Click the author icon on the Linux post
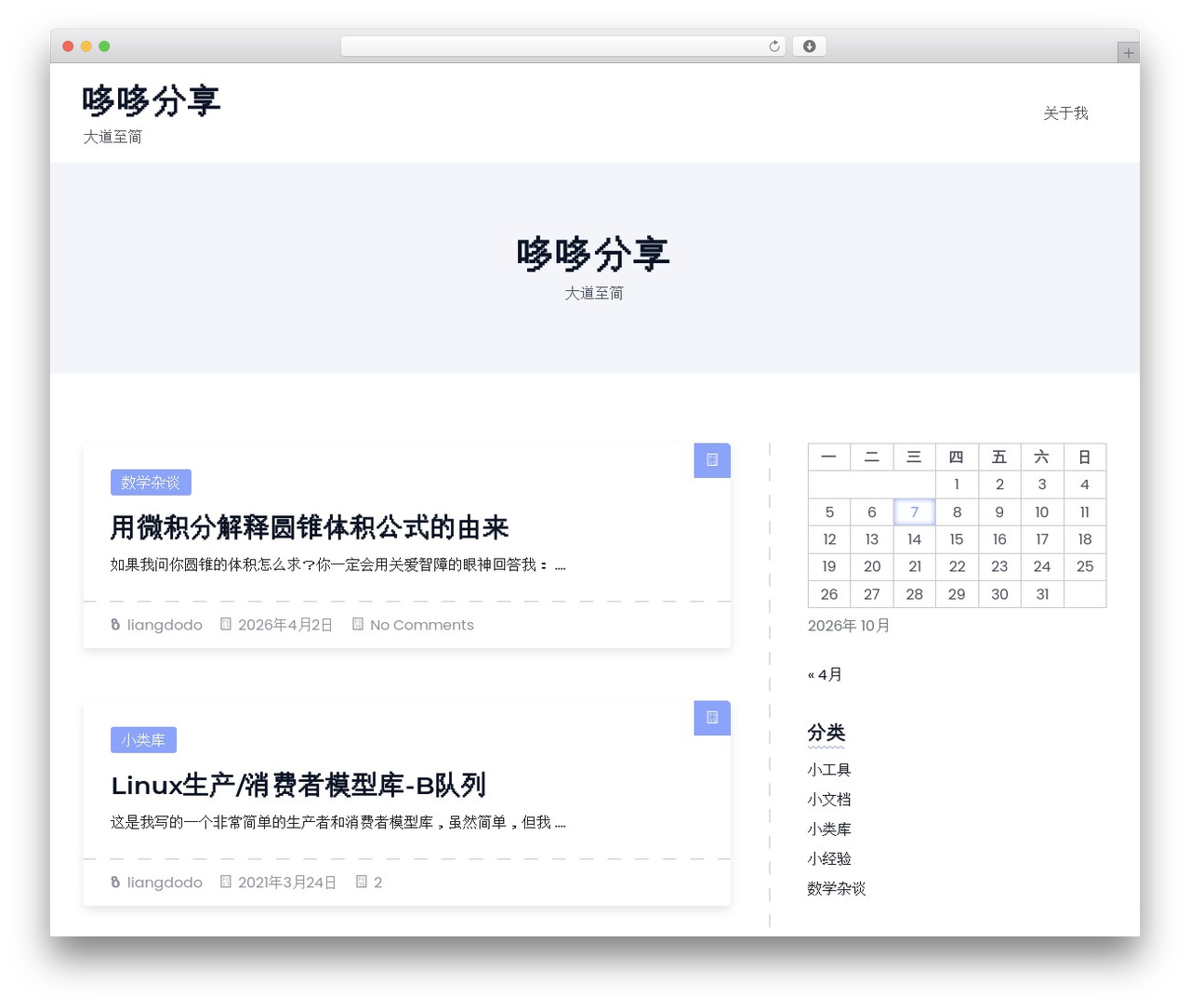The width and height of the screenshot is (1190, 1008). [x=115, y=882]
